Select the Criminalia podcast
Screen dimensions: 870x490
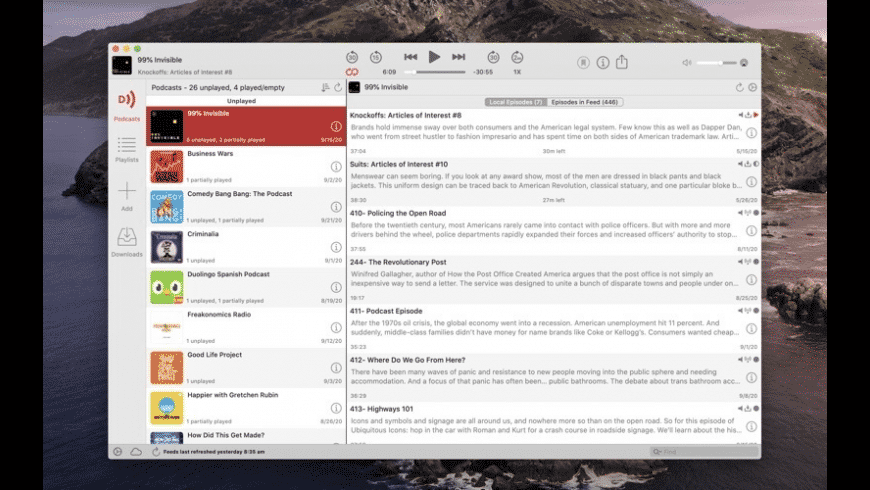(246, 247)
